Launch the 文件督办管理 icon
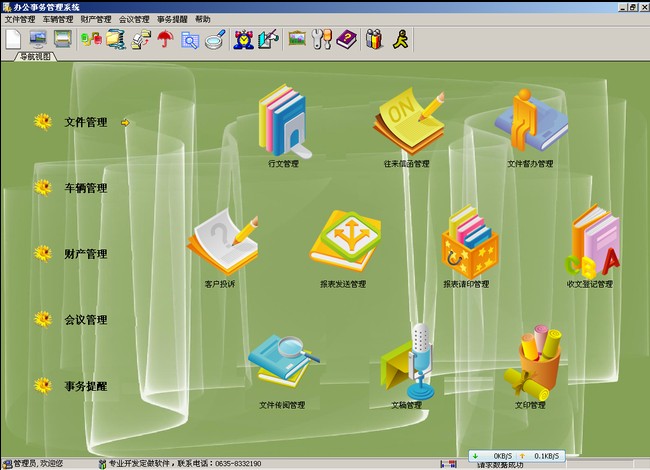Viewport: 650px width, 470px height. (x=529, y=121)
